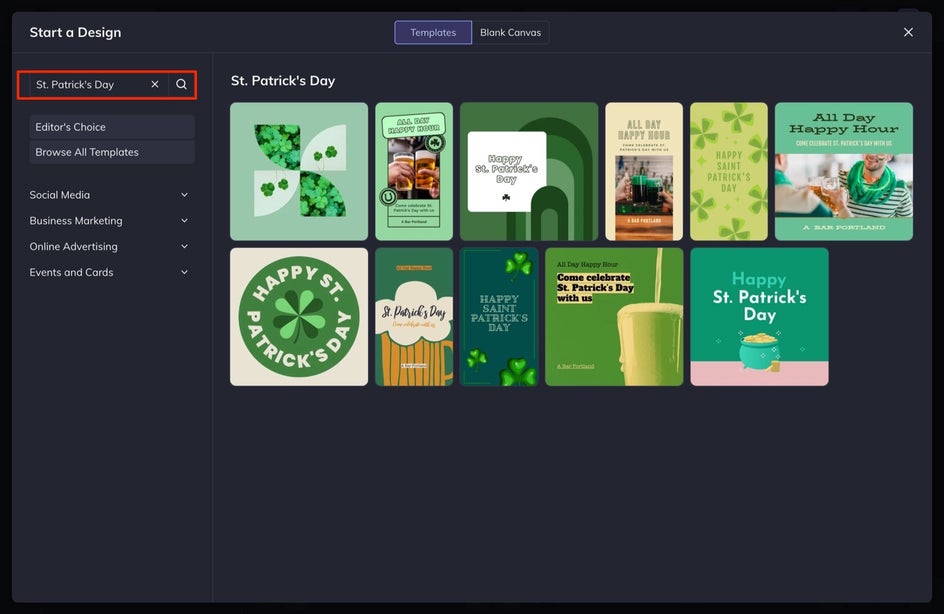Screen dimensions: 944x614
Task: Choose the dark teal Happy Saint Patrick's Day shamrock template
Action: click(499, 317)
